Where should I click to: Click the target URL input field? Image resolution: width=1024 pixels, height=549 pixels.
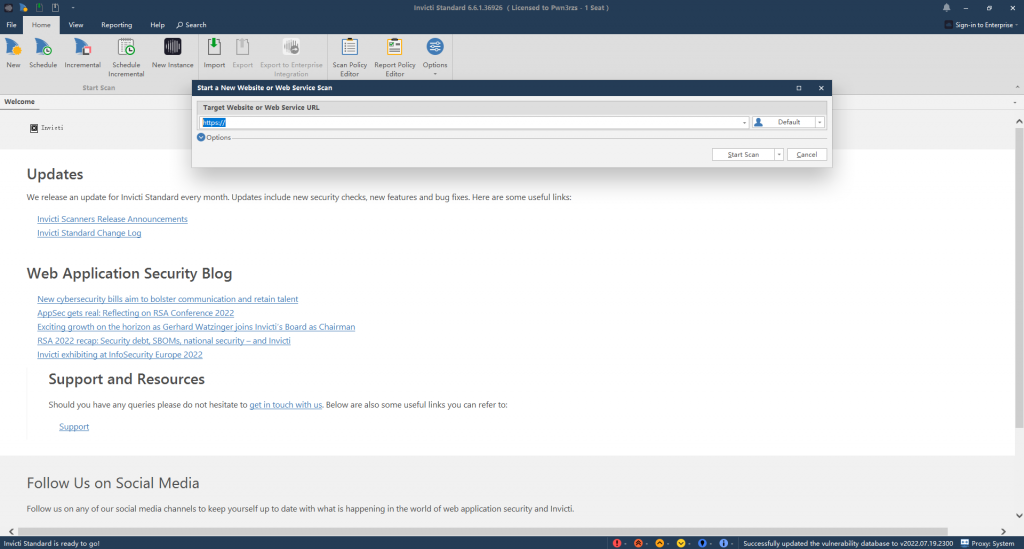pos(473,123)
